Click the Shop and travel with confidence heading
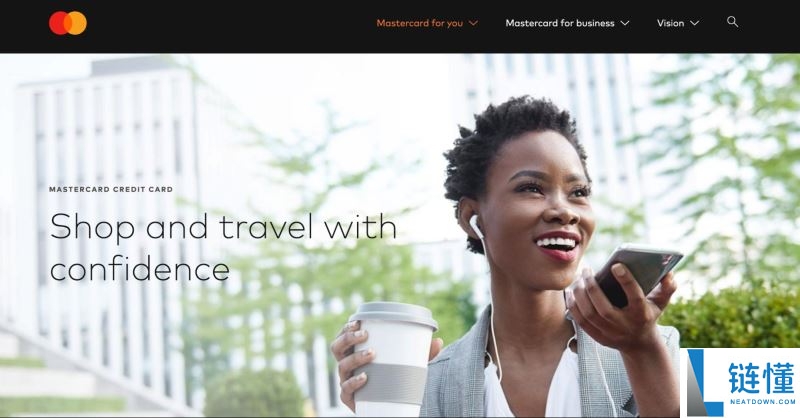 click(x=223, y=248)
